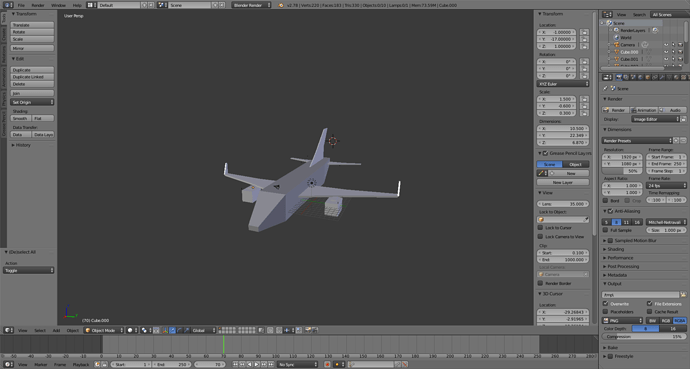
Task: Click the timeline record auto-keyframe button
Action: [327, 365]
